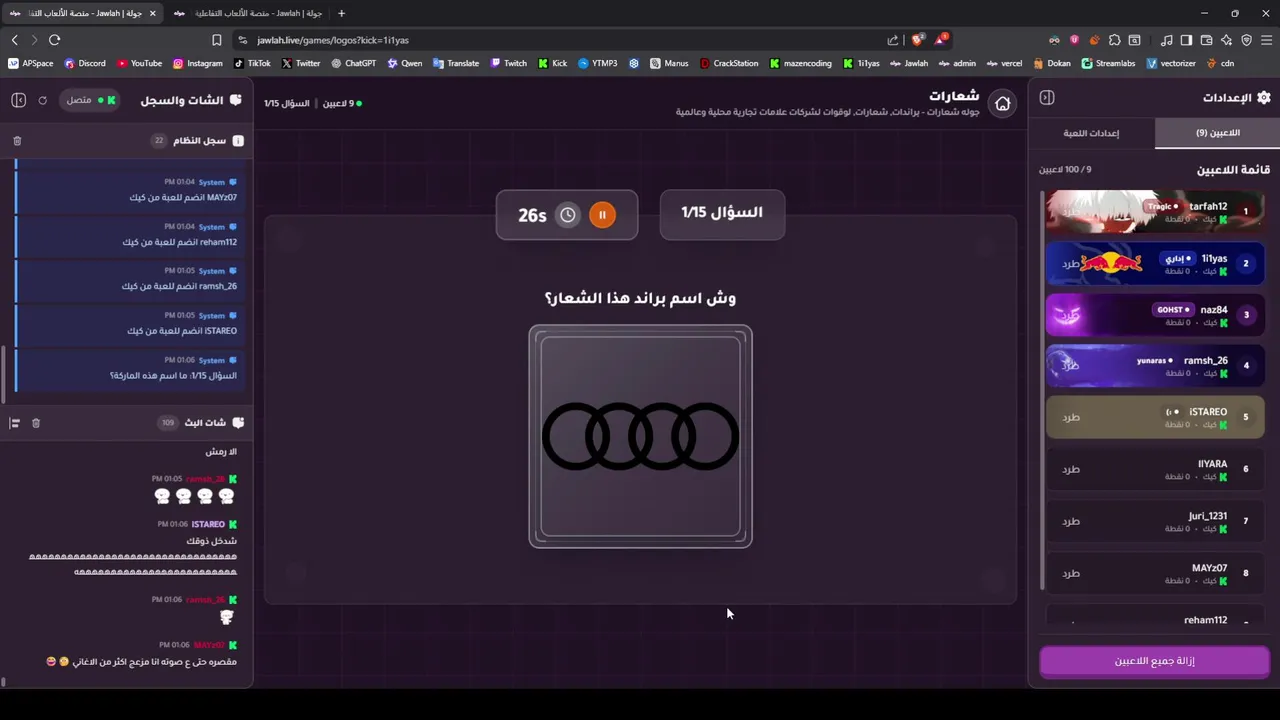The height and width of the screenshot is (720, 1280).
Task: Kick player ramsh_26
Action: coord(1071,366)
